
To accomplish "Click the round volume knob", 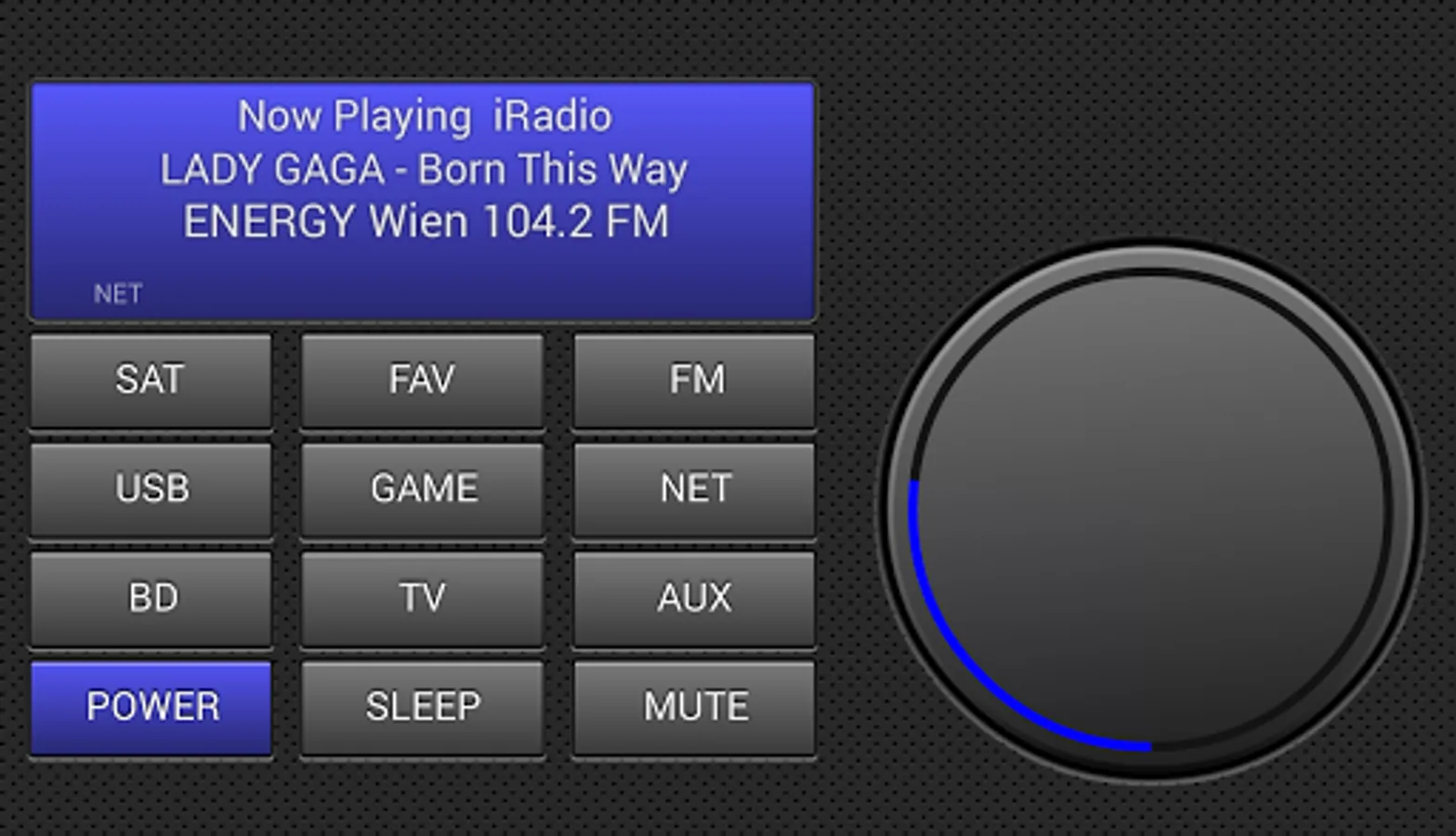I will [1150, 511].
